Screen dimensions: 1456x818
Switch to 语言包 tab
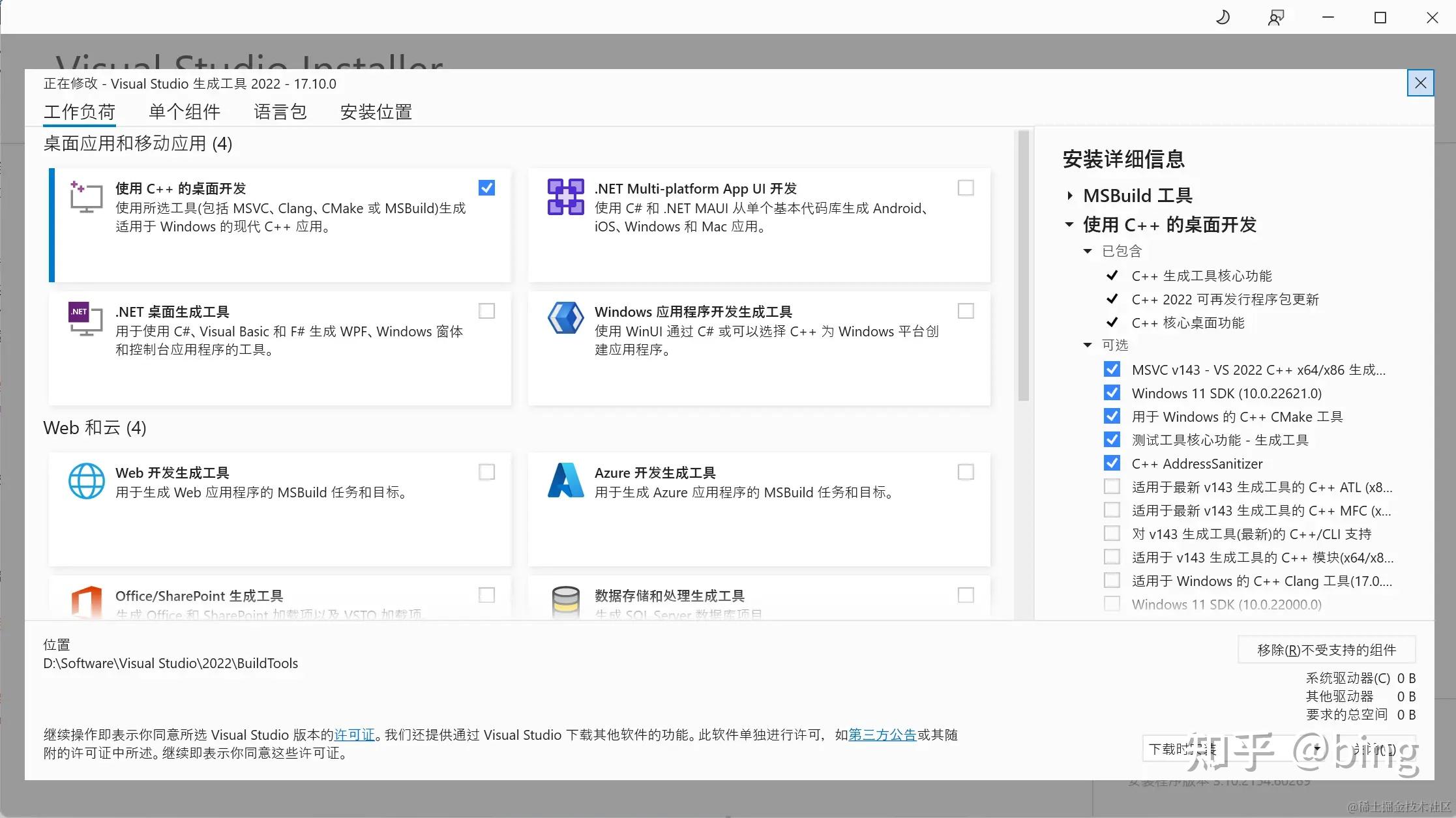click(280, 112)
